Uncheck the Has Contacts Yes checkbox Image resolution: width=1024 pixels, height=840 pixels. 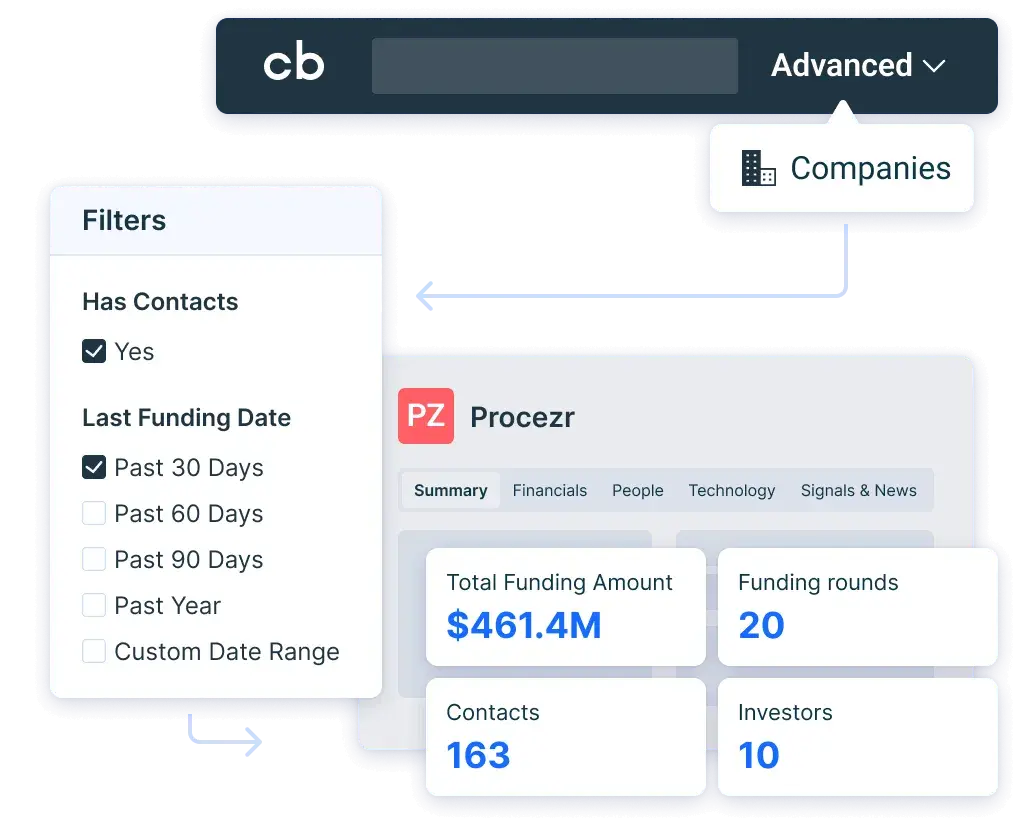[94, 352]
